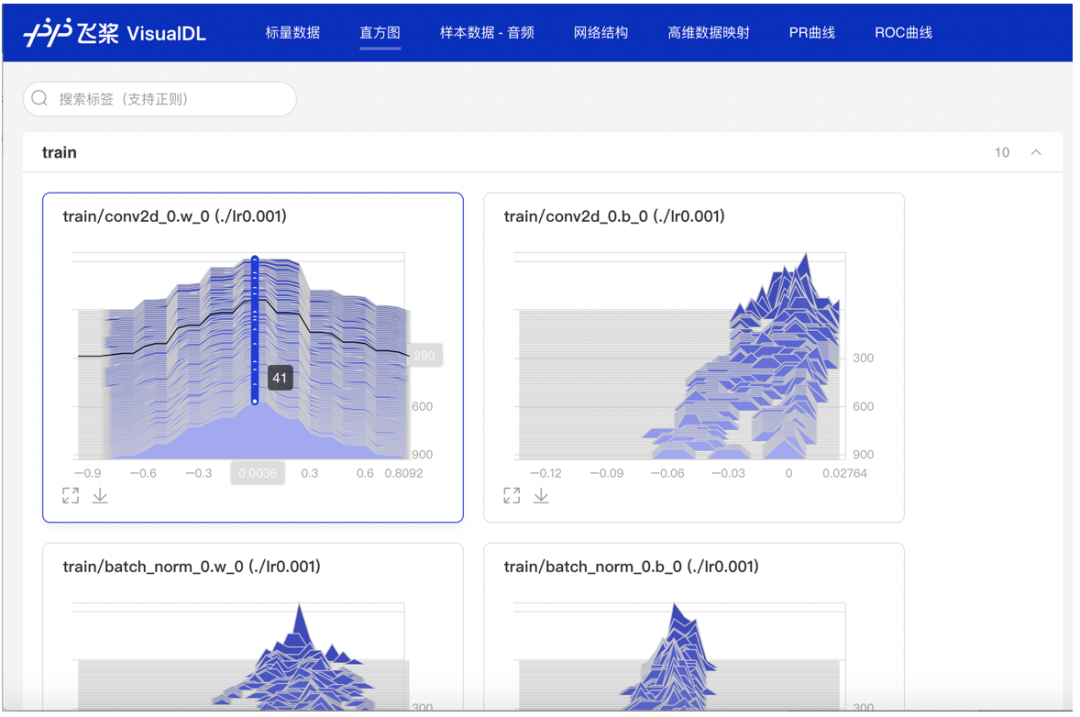The width and height of the screenshot is (1080, 717).
Task: Click the batch_norm_0.b_0 histogram plot
Action: [x=680, y=656]
